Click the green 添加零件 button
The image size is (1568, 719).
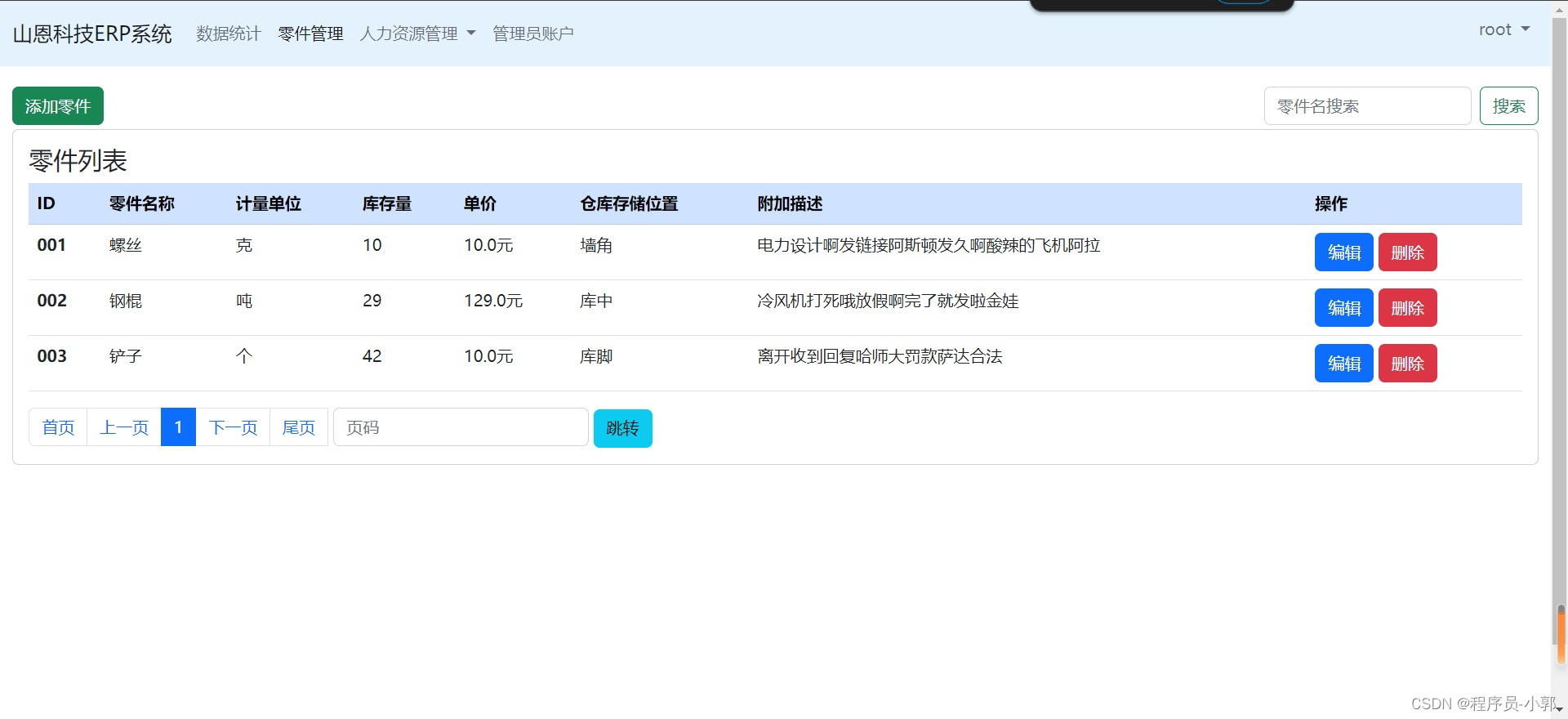(58, 106)
